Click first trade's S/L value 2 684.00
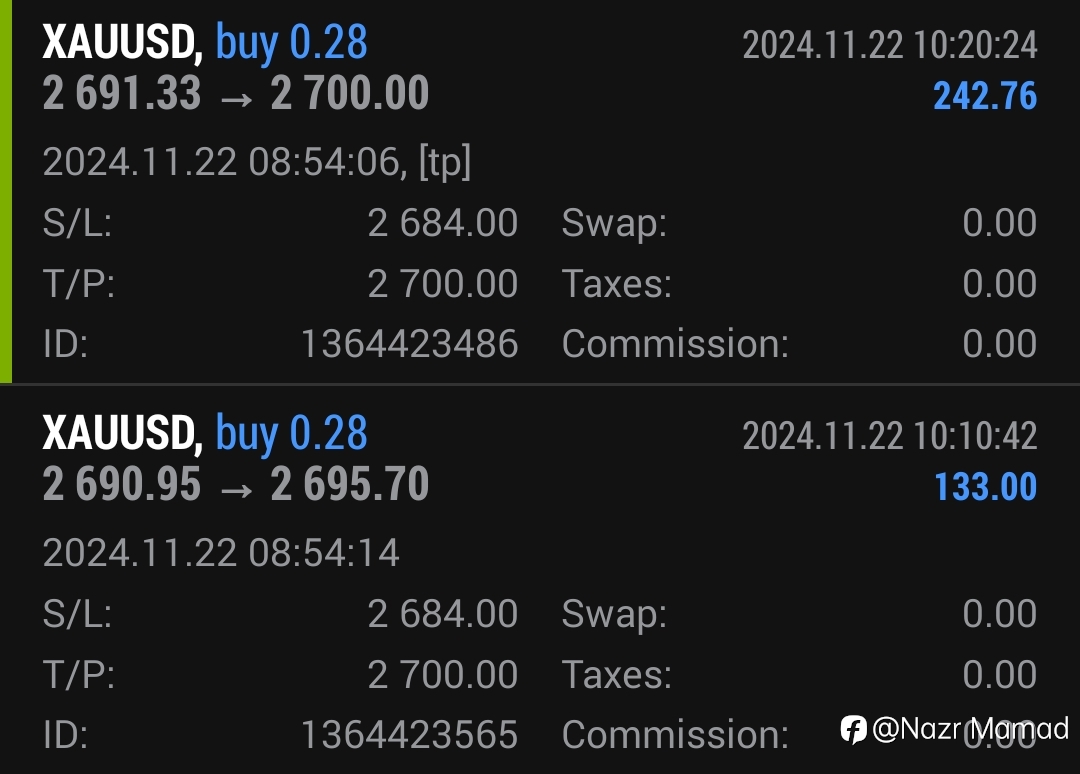1080x774 pixels. 442,223
